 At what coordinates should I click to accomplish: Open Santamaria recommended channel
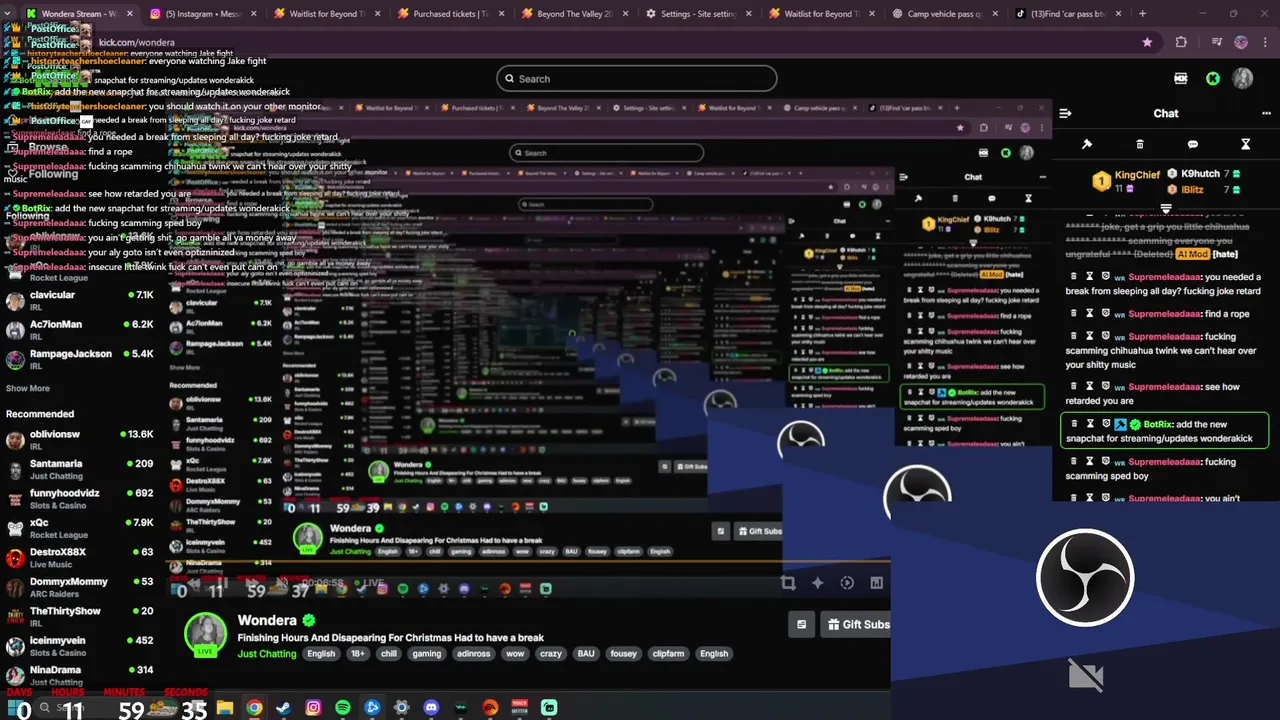[80, 469]
